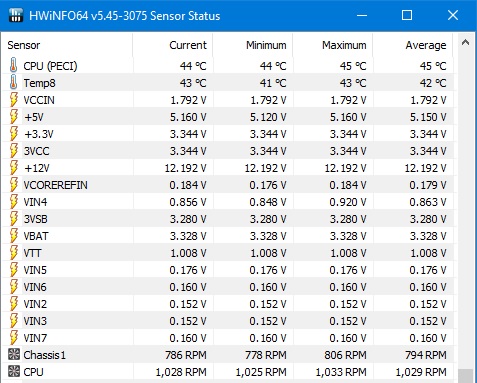Click the HWiNFO64 app icon in title bar
This screenshot has height=383, width=477.
coord(16,15)
